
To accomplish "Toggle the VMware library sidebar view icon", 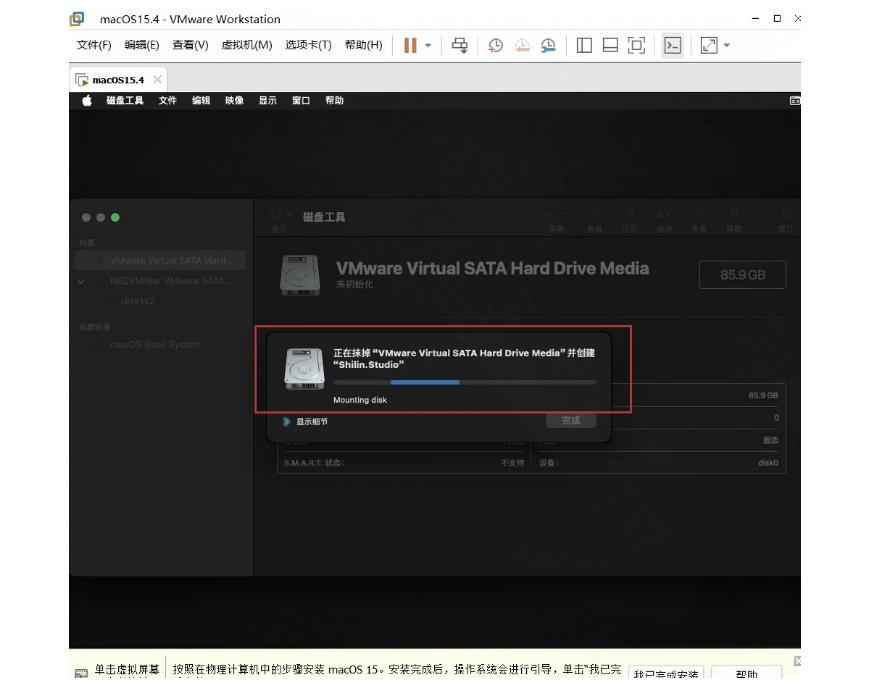I will [x=584, y=46].
